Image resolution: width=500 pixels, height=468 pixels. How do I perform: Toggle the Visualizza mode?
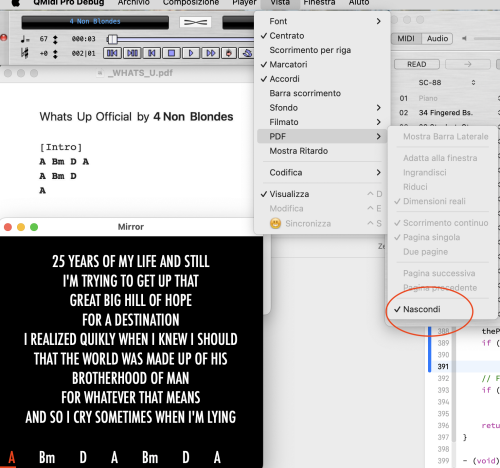[x=322, y=194]
